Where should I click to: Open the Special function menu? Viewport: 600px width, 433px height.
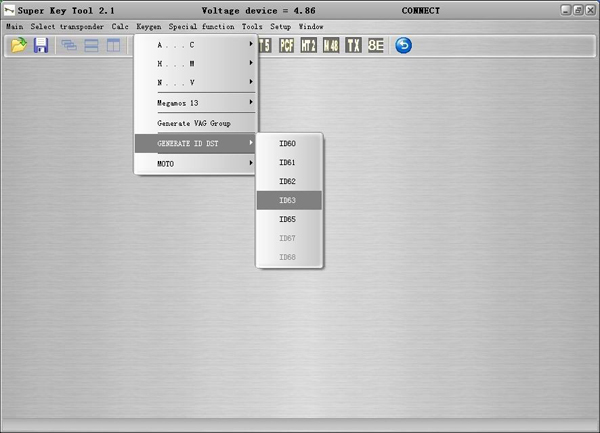(x=201, y=26)
